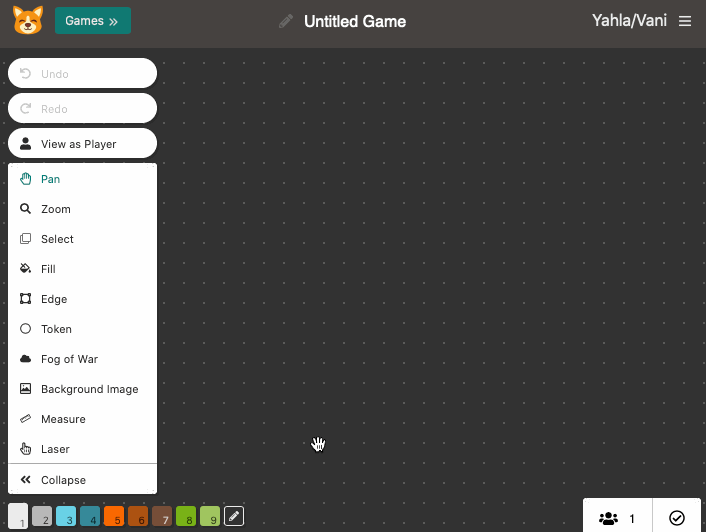This screenshot has height=532, width=706.
Task: Collapse the tool sidebar
Action: (x=82, y=480)
